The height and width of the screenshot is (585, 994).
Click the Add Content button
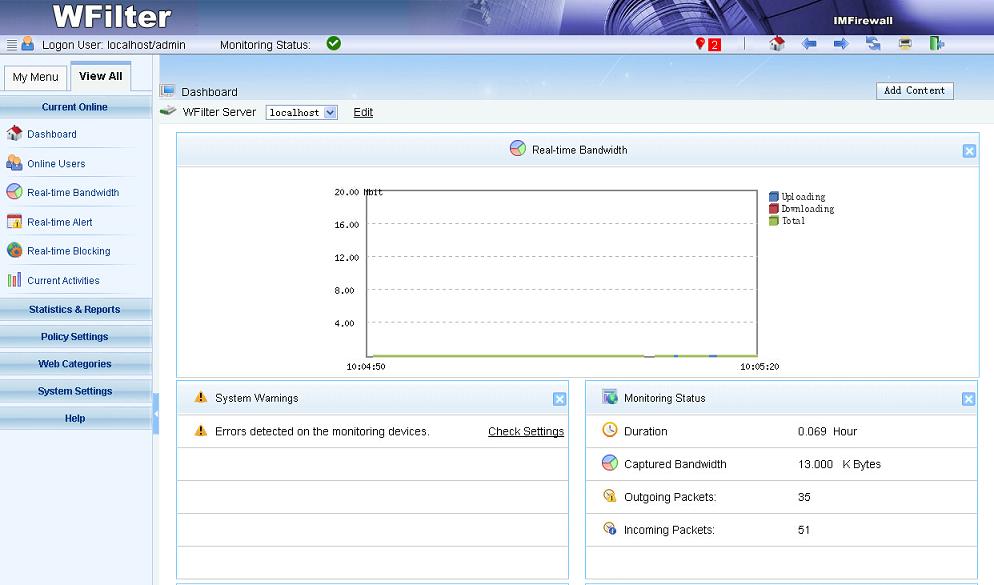[x=915, y=91]
